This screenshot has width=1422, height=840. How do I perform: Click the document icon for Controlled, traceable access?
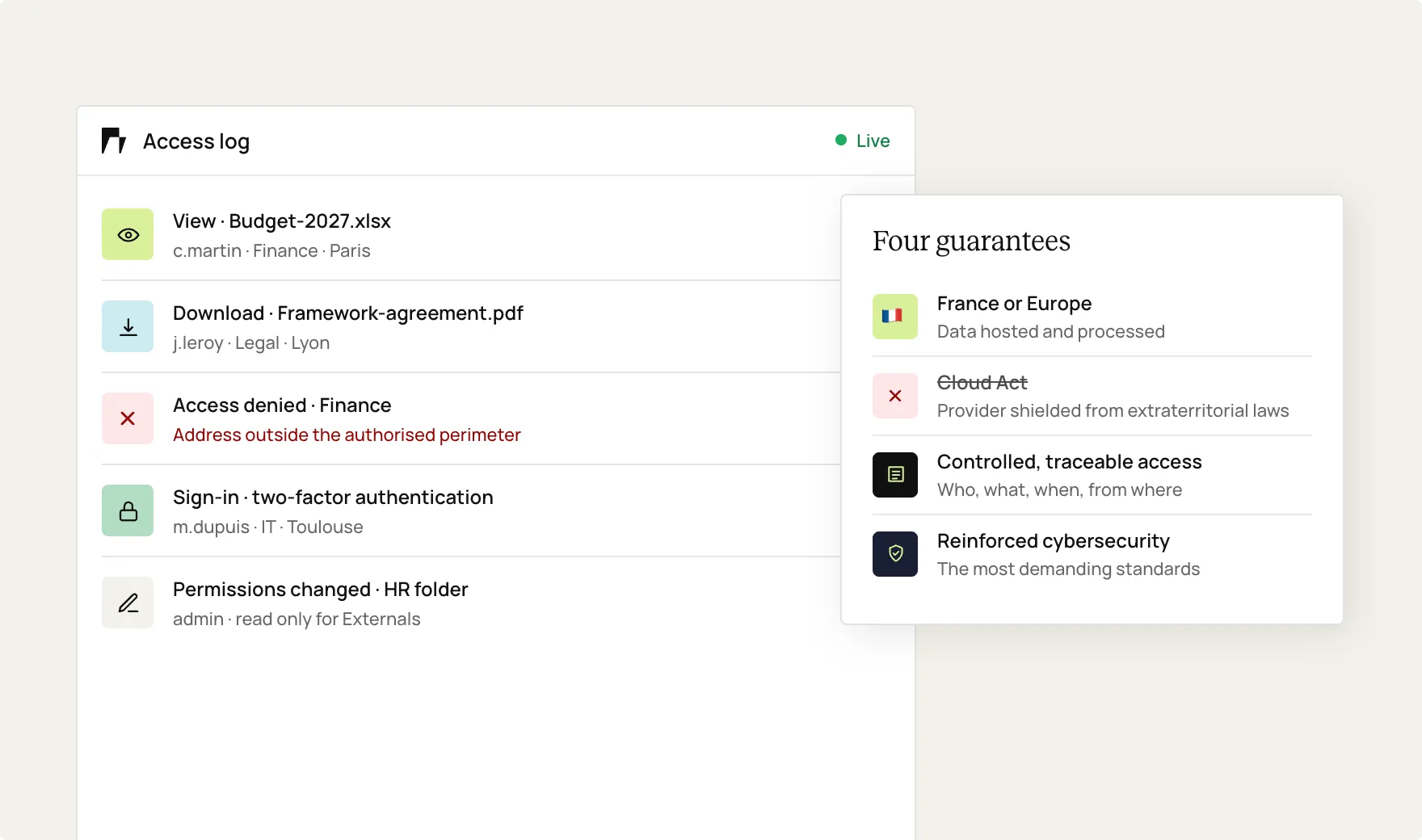pos(894,475)
